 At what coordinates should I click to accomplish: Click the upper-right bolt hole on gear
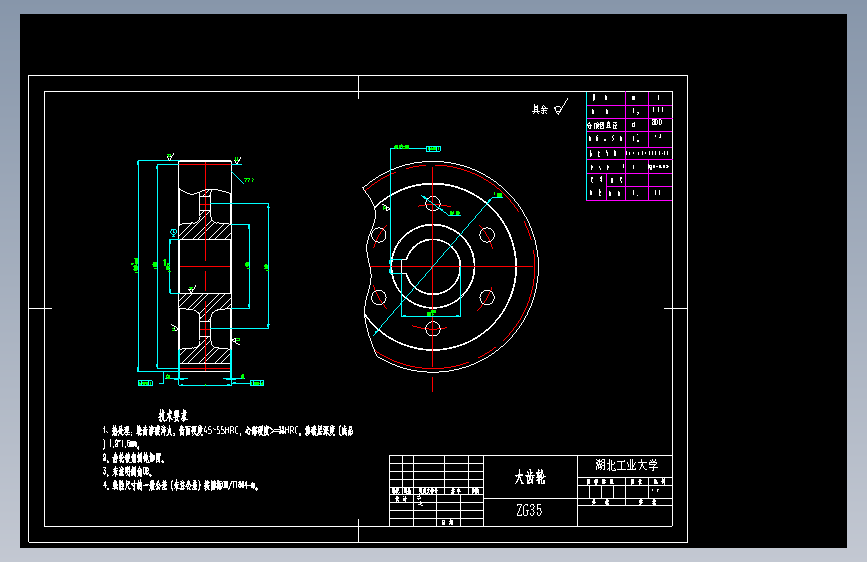[x=487, y=235]
